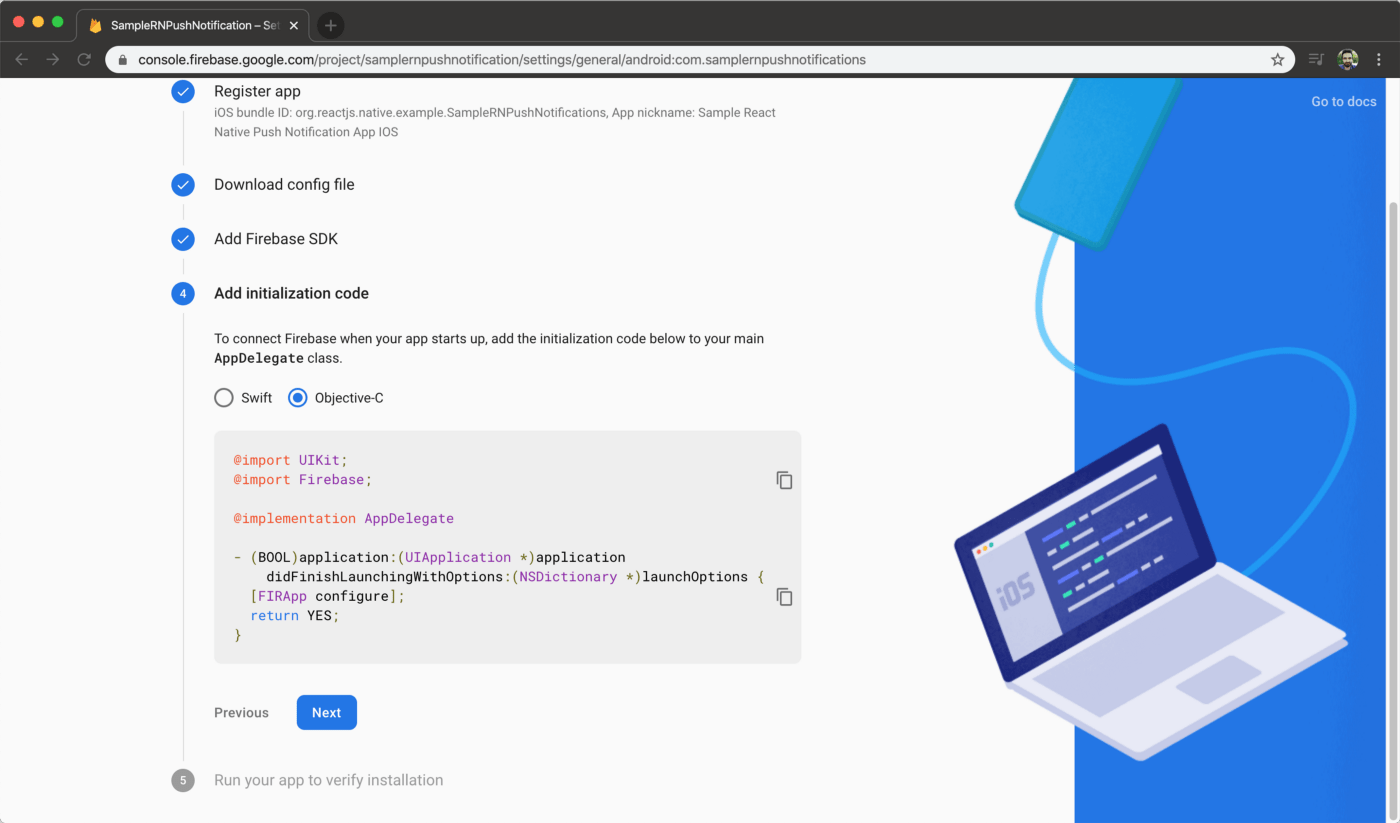Click the bold AppDelegate word in instructions
Screen dimensions: 1400x823
pos(258,358)
